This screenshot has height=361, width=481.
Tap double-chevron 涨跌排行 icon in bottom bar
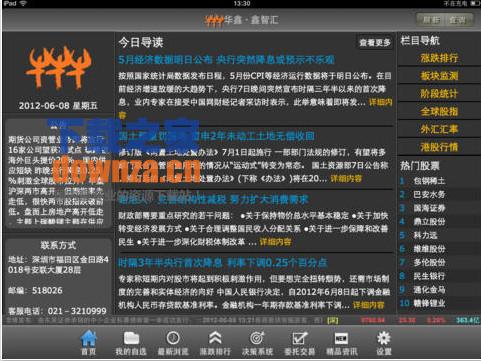[x=215, y=338]
